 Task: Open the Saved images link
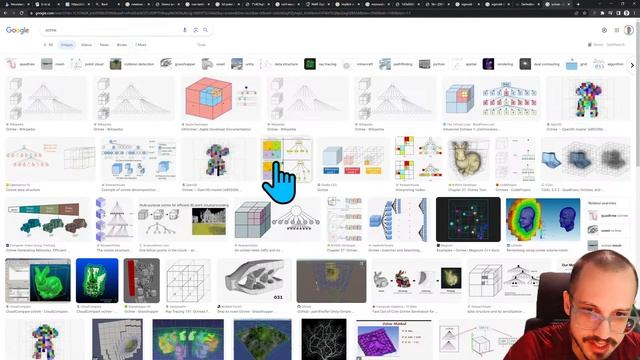[x=596, y=44]
